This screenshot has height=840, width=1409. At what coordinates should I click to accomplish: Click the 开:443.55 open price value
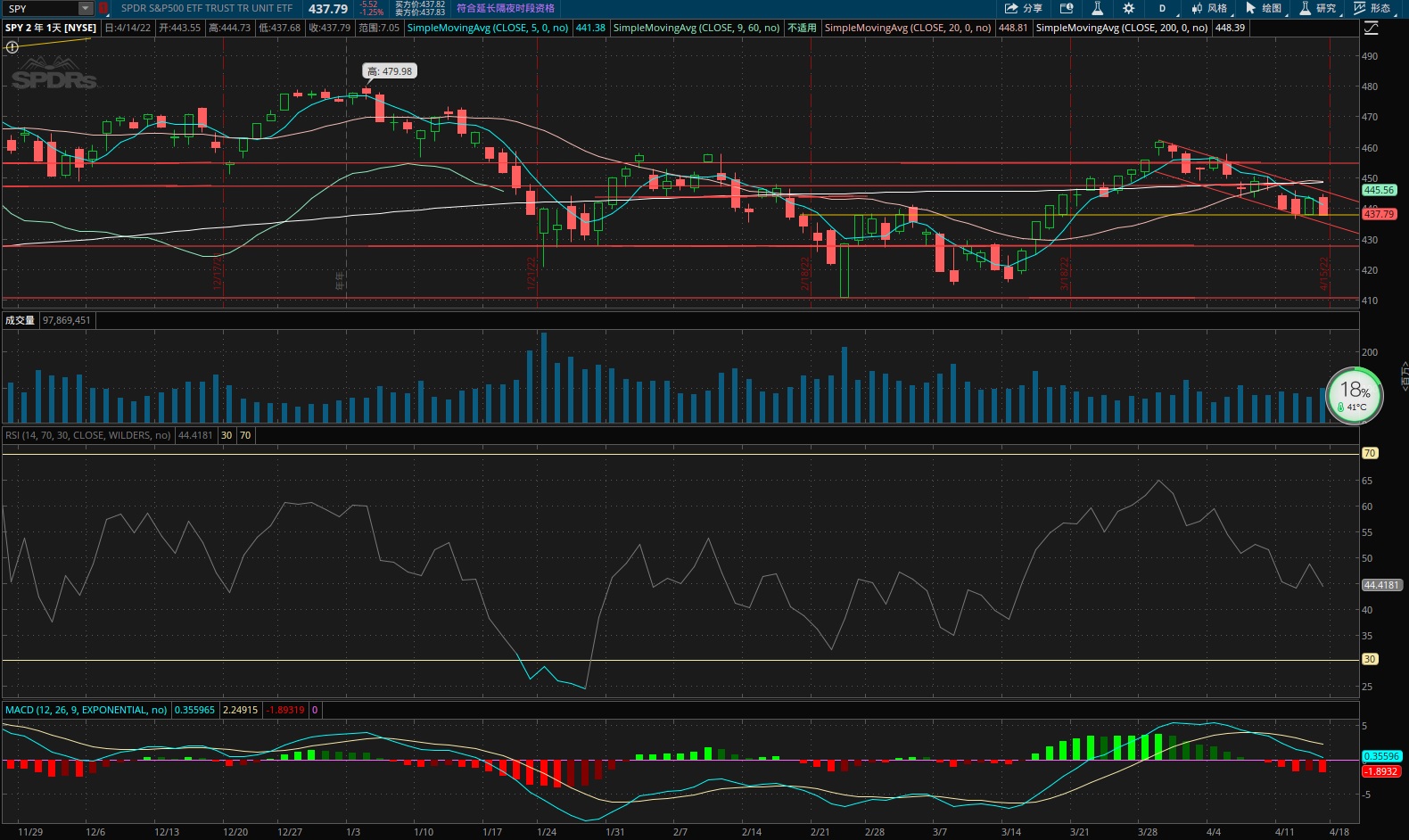[x=180, y=28]
